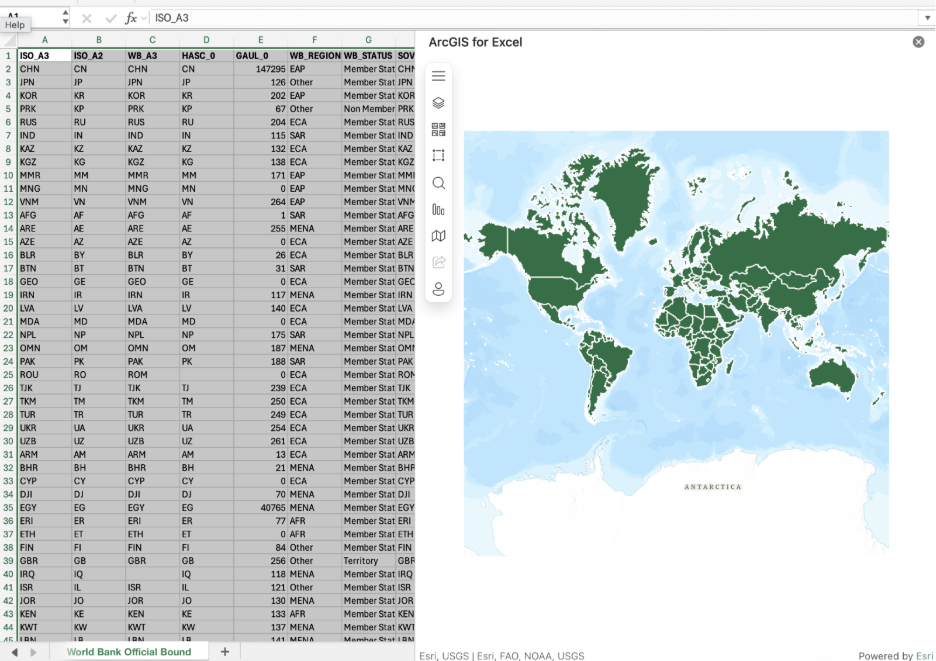Screen dimensions: 936x661
Task: Select column F header
Action: coord(315,40)
